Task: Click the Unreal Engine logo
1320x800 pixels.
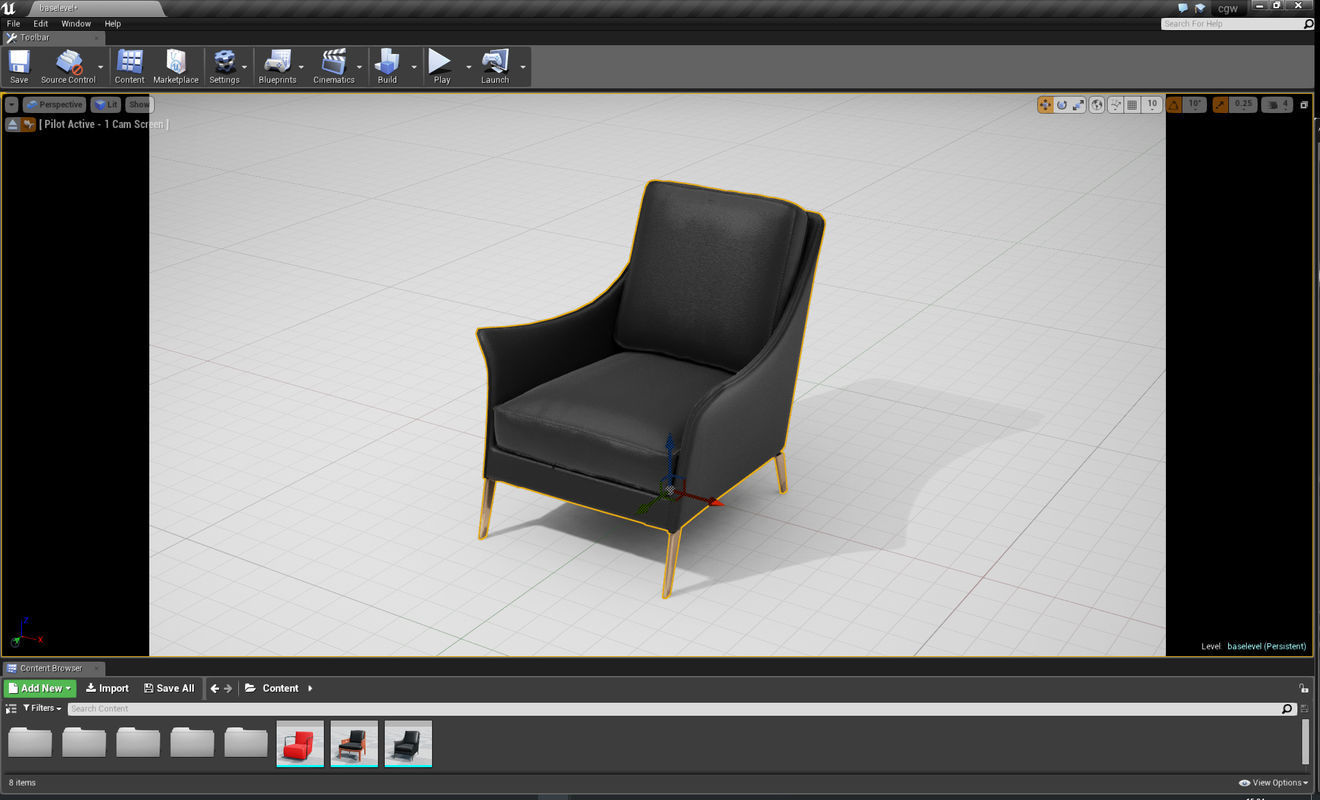Action: click(x=9, y=8)
